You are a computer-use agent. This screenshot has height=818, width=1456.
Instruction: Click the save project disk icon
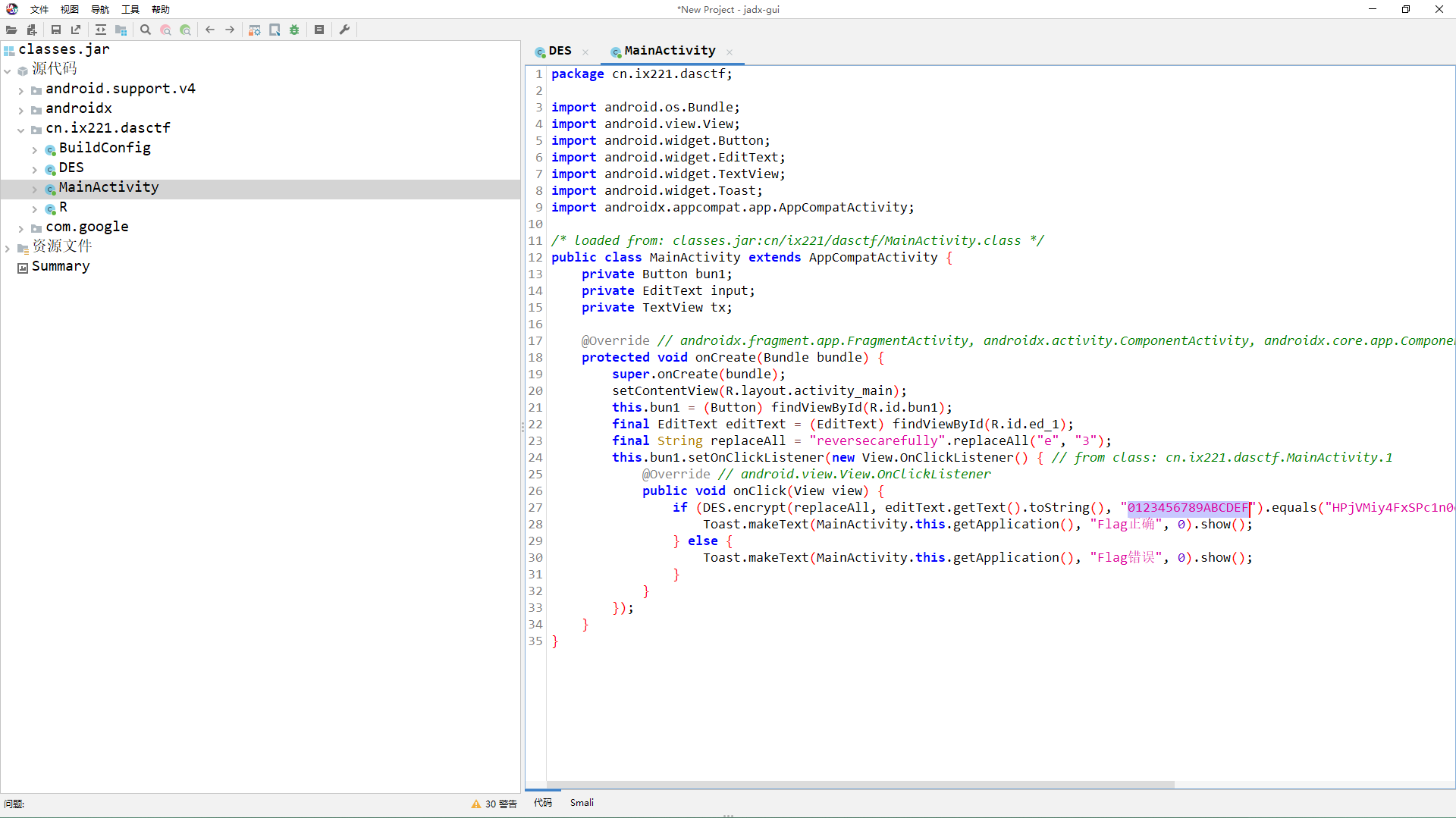(56, 30)
